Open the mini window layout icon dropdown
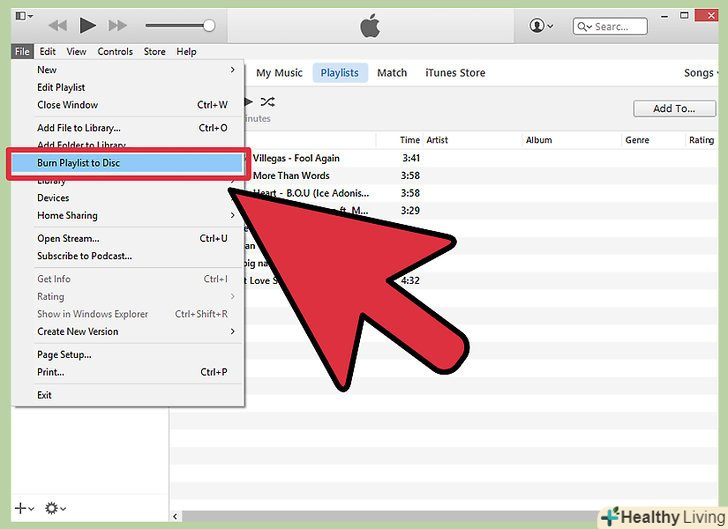 point(24,16)
